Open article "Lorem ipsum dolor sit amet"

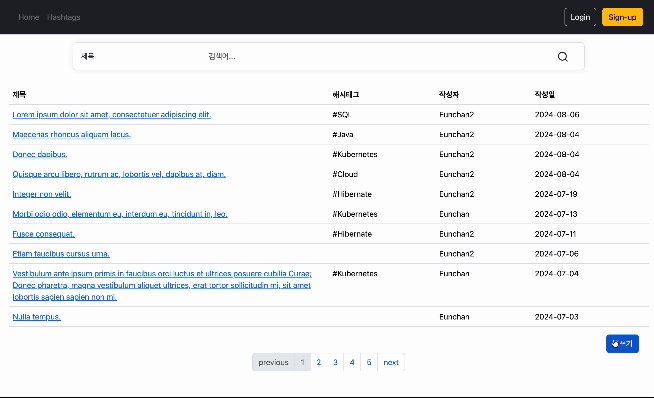pos(112,114)
